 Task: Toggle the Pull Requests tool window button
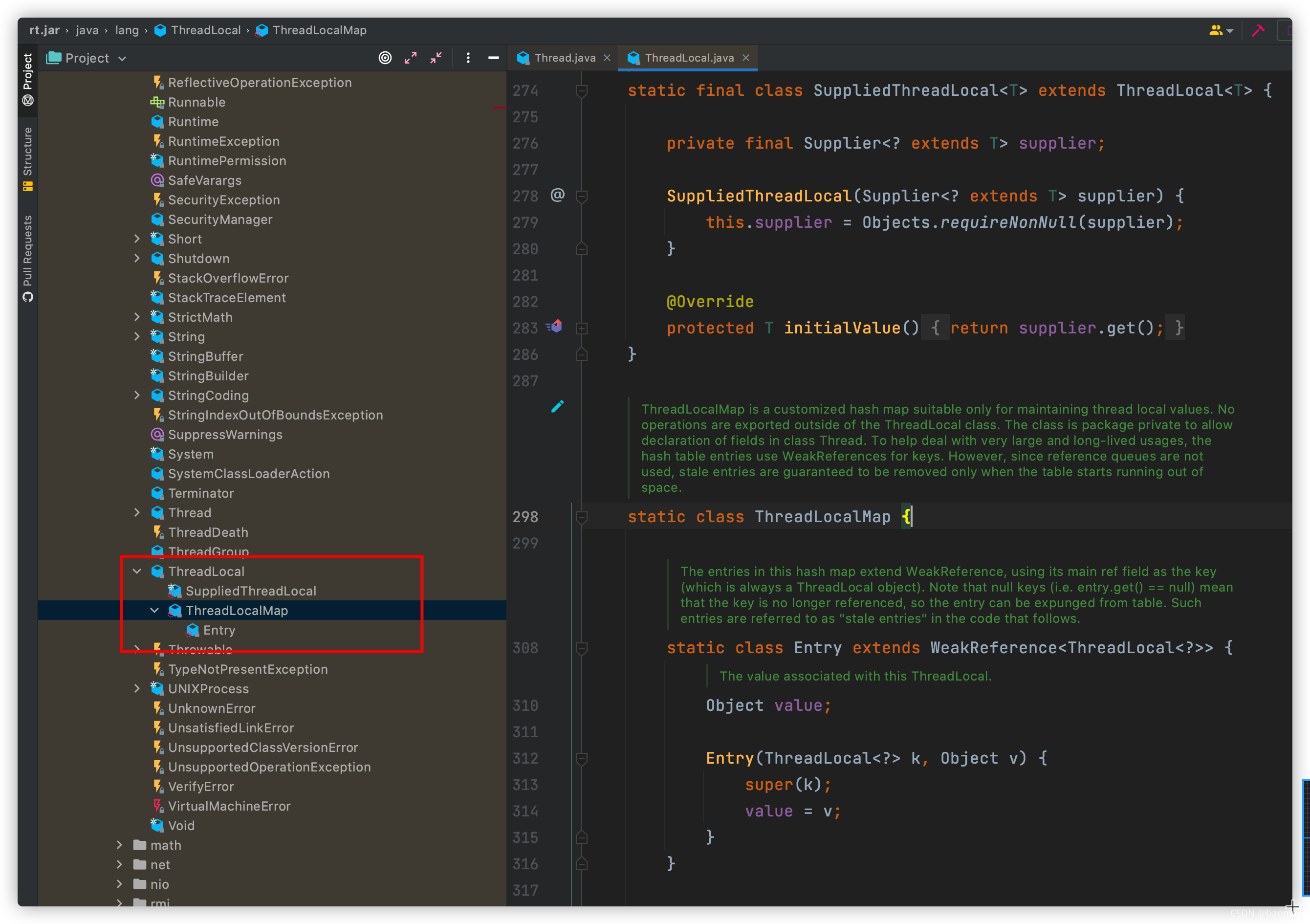(x=27, y=258)
